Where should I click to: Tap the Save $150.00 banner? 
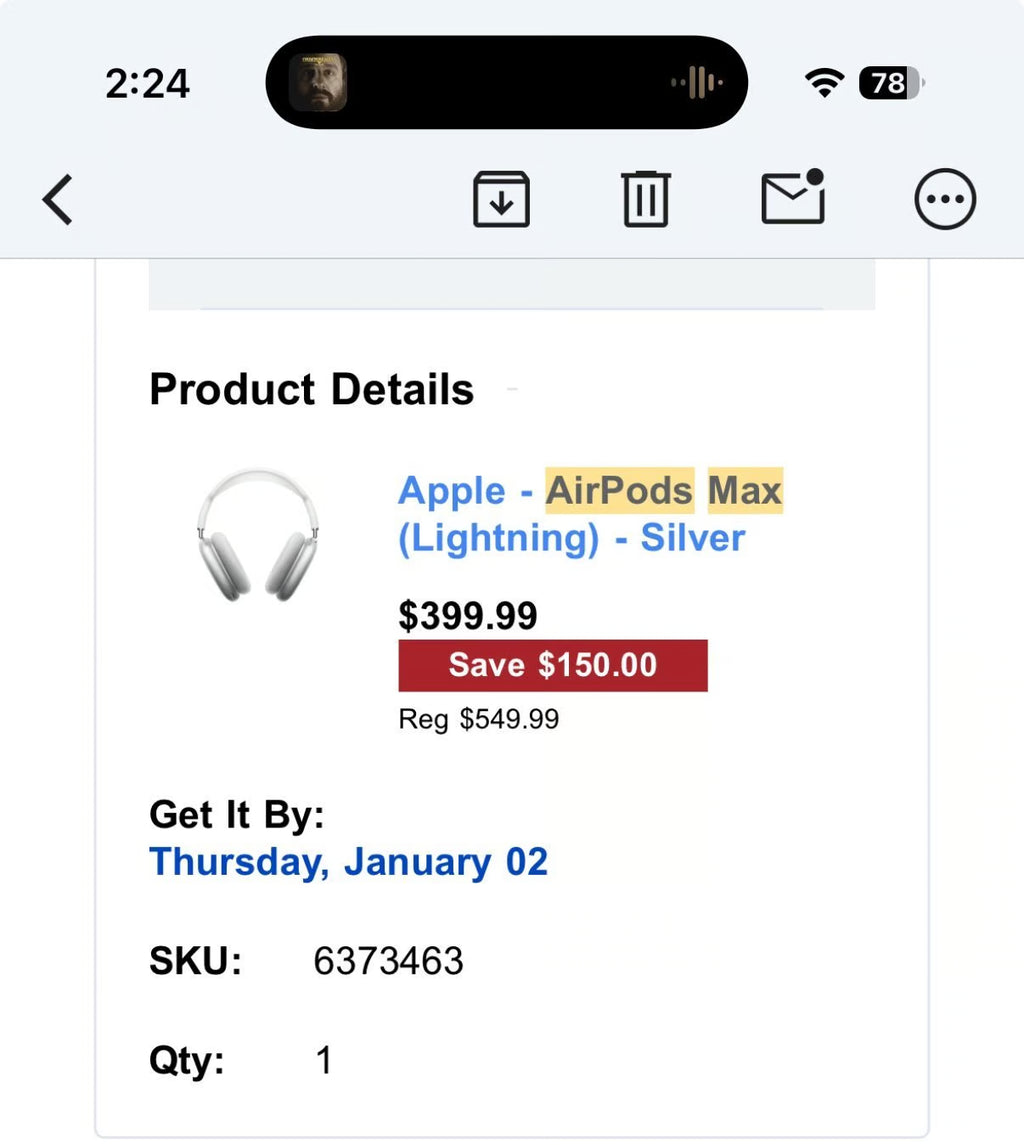553,665
